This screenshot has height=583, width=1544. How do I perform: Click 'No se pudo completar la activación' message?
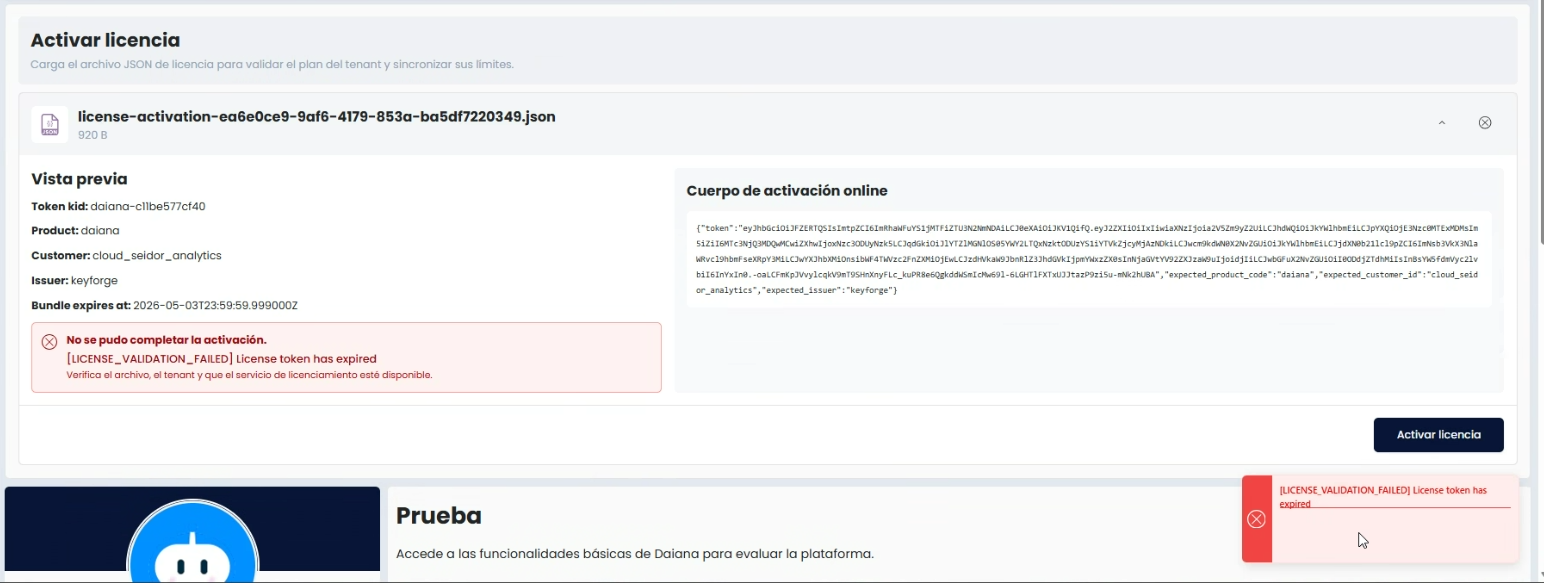tap(167, 340)
